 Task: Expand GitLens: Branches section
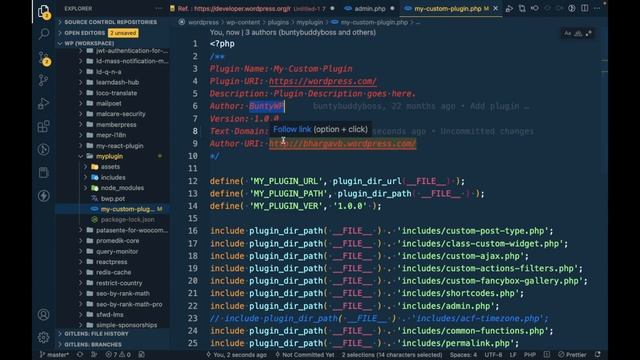[x=93, y=344]
